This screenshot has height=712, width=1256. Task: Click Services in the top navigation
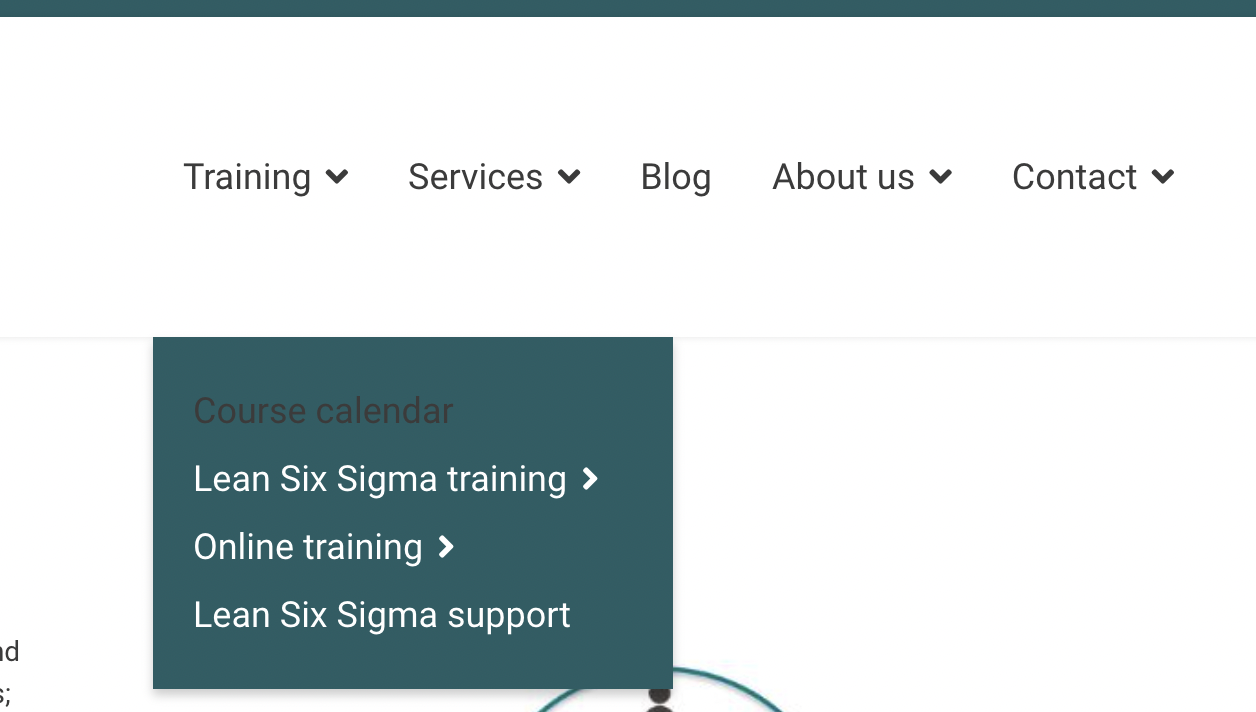pos(475,177)
